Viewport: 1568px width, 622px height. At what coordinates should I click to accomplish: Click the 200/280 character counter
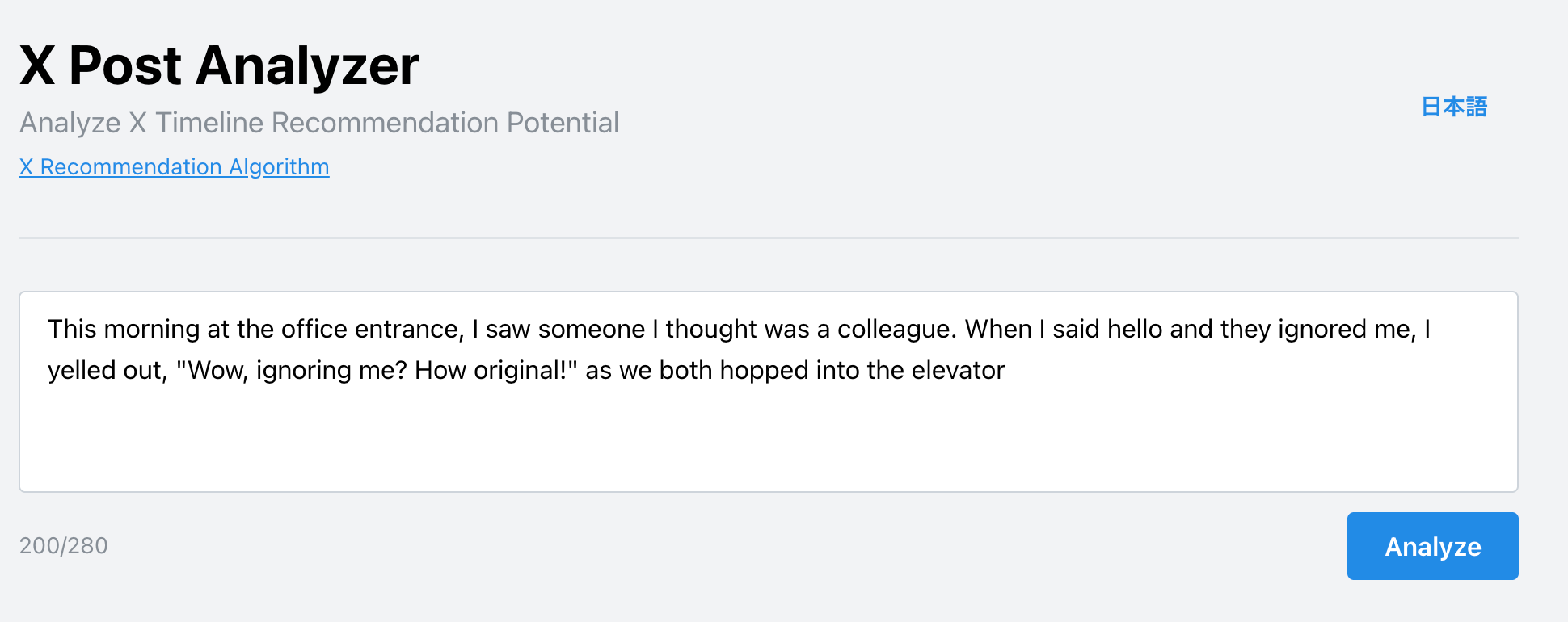(x=64, y=546)
